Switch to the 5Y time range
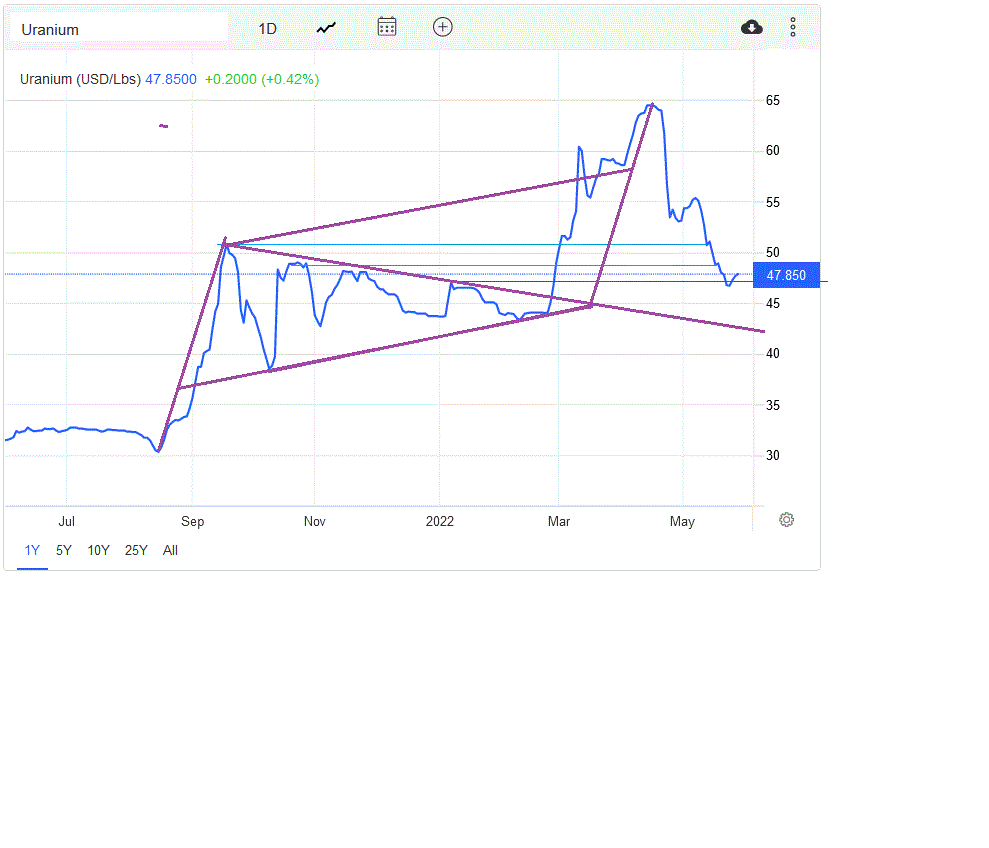Viewport: 989px width, 848px height. coord(64,550)
